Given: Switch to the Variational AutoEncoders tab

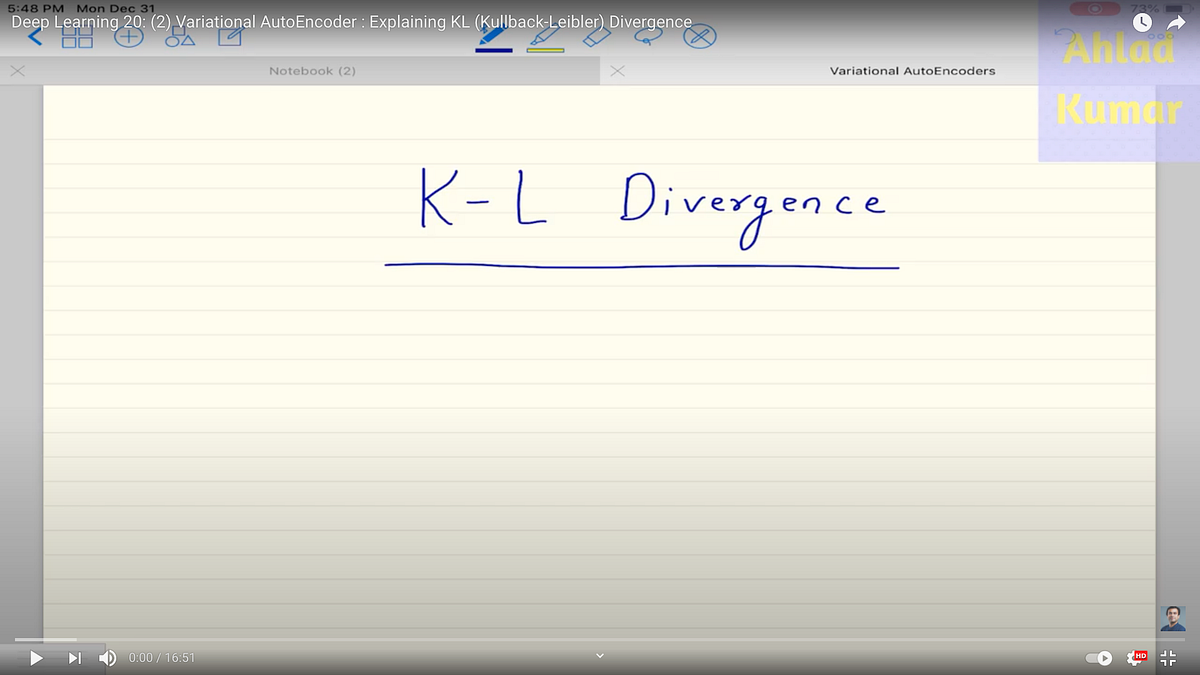Looking at the screenshot, I should tap(911, 70).
